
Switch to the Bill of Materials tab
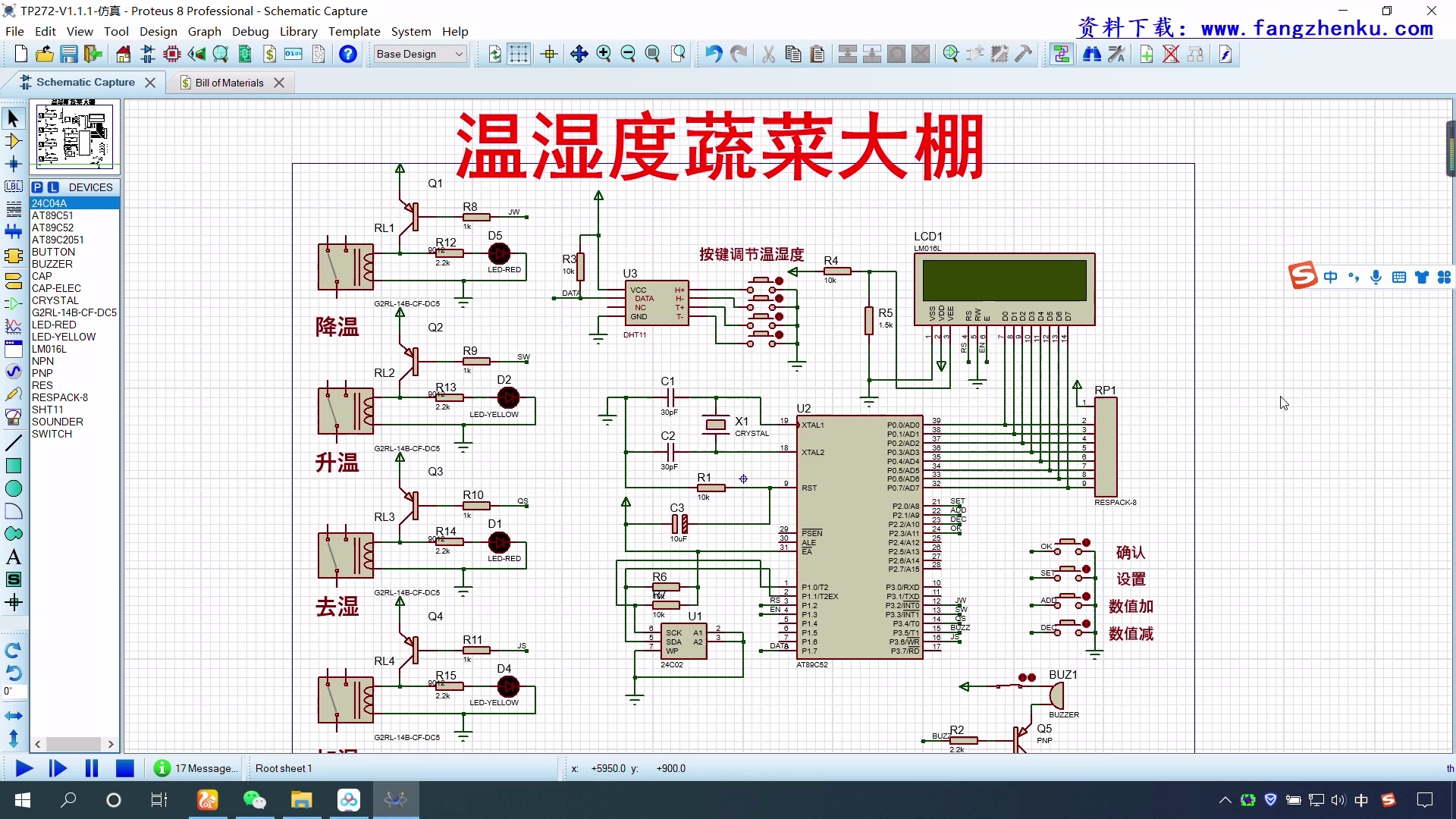229,83
